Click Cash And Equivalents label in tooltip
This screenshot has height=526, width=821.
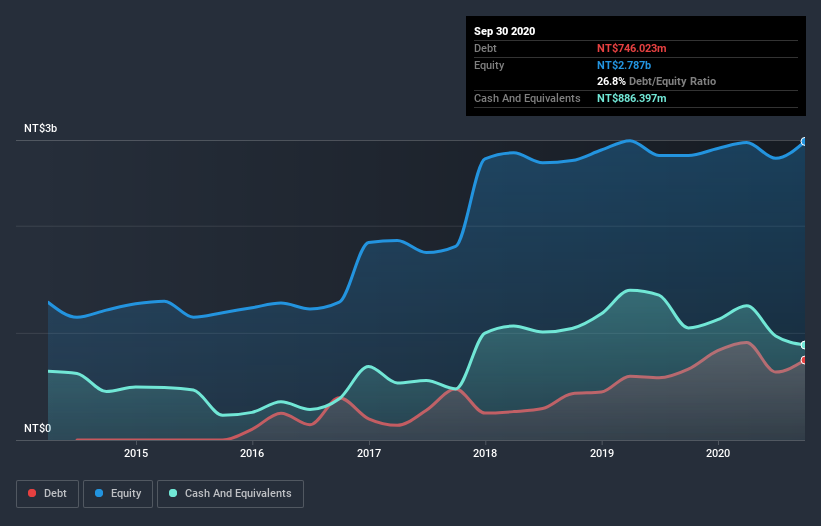[527, 98]
